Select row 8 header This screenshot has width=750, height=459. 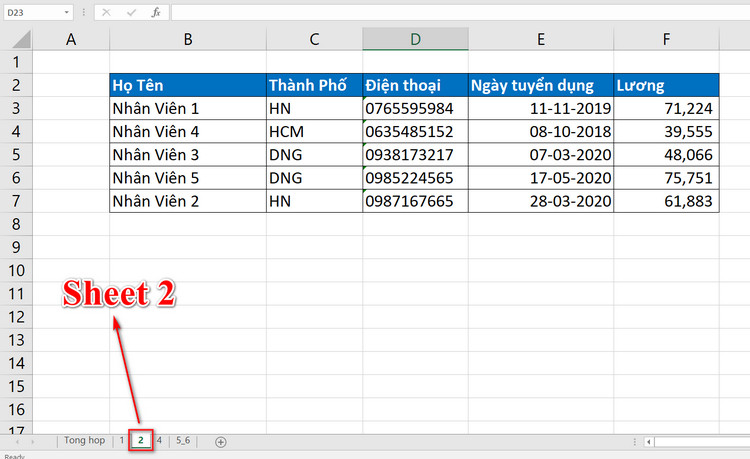coord(16,224)
